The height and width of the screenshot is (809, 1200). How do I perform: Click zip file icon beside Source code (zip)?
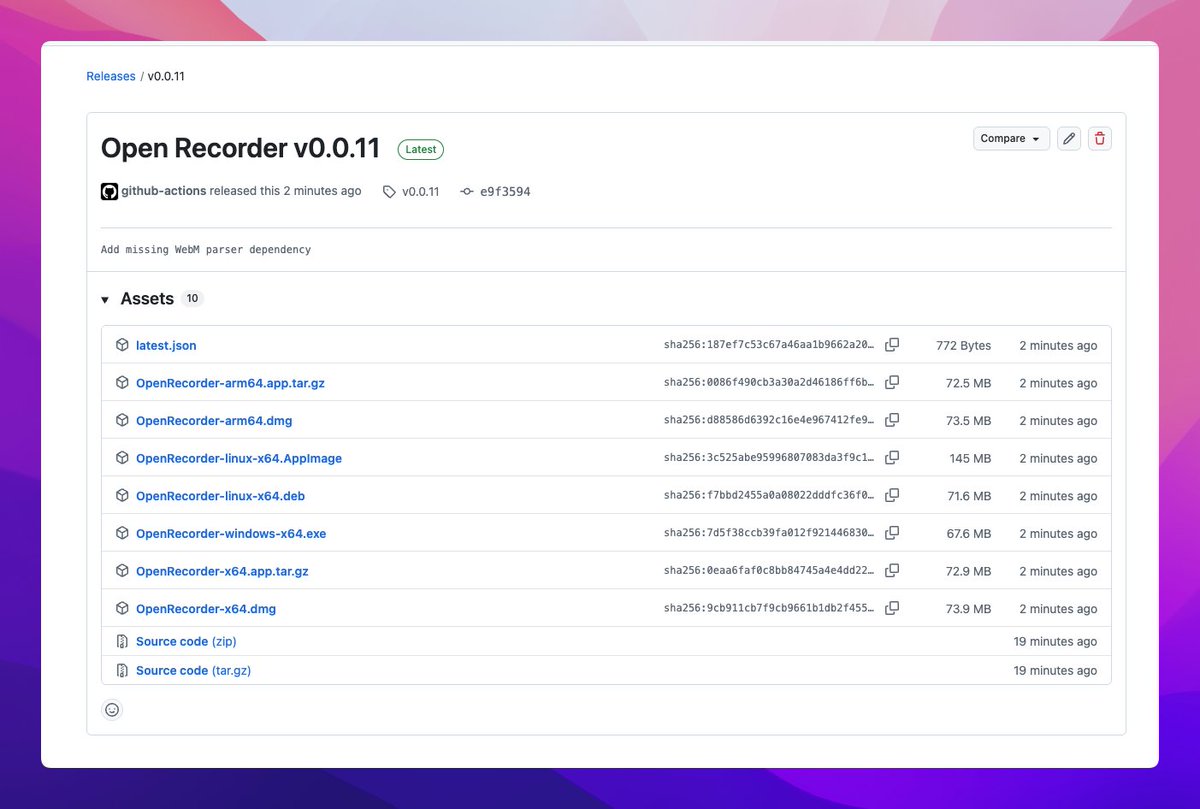tap(122, 641)
